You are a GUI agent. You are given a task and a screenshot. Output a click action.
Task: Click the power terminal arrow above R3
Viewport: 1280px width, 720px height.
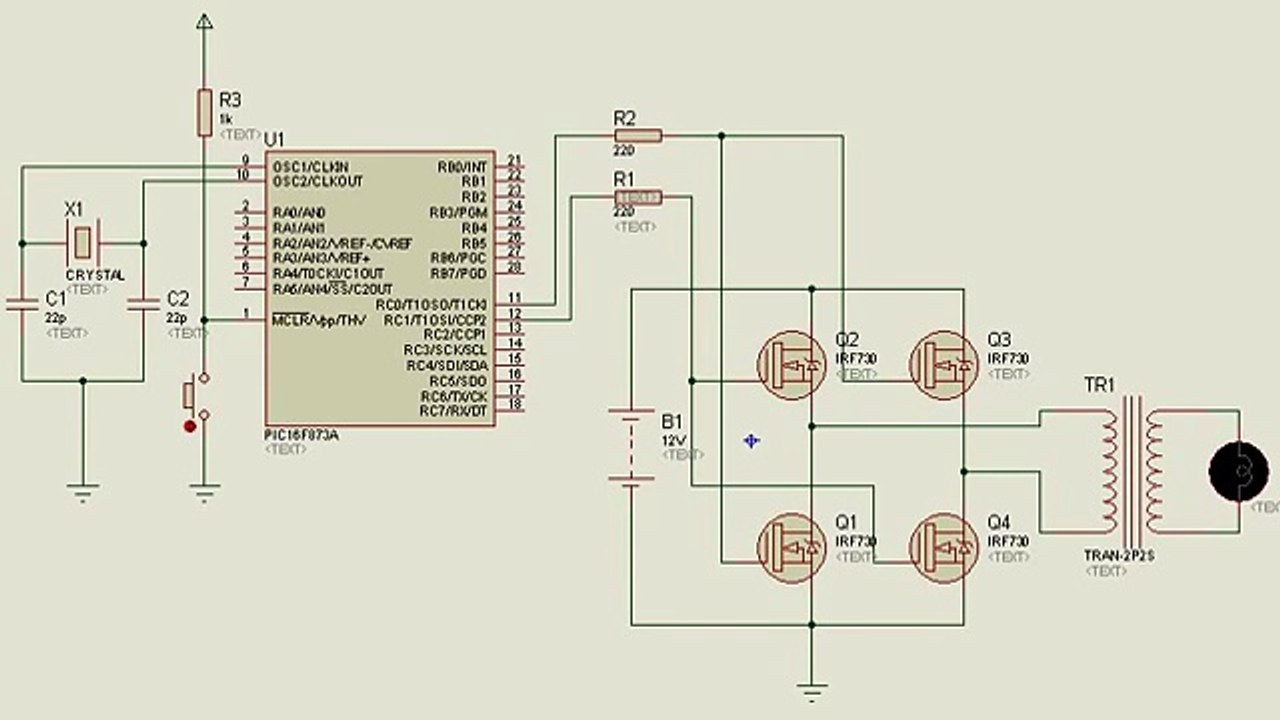click(x=204, y=22)
